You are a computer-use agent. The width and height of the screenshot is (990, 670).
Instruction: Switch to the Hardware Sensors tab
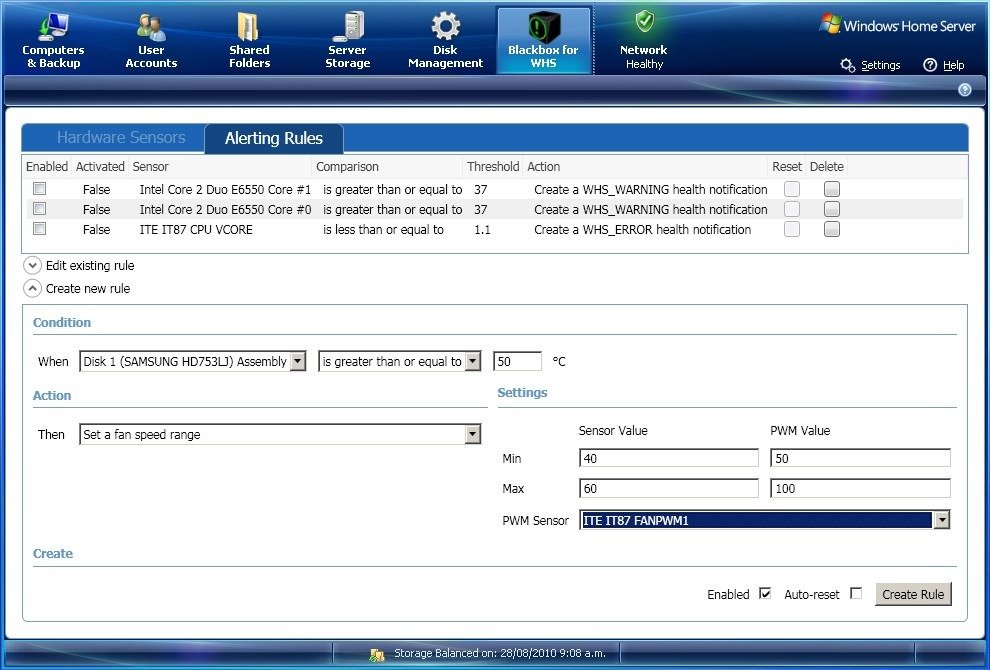click(121, 138)
